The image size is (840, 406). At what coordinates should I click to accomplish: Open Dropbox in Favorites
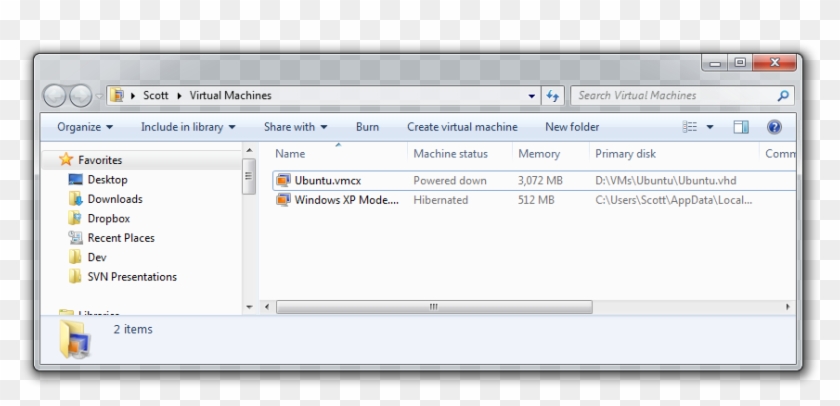(x=109, y=219)
